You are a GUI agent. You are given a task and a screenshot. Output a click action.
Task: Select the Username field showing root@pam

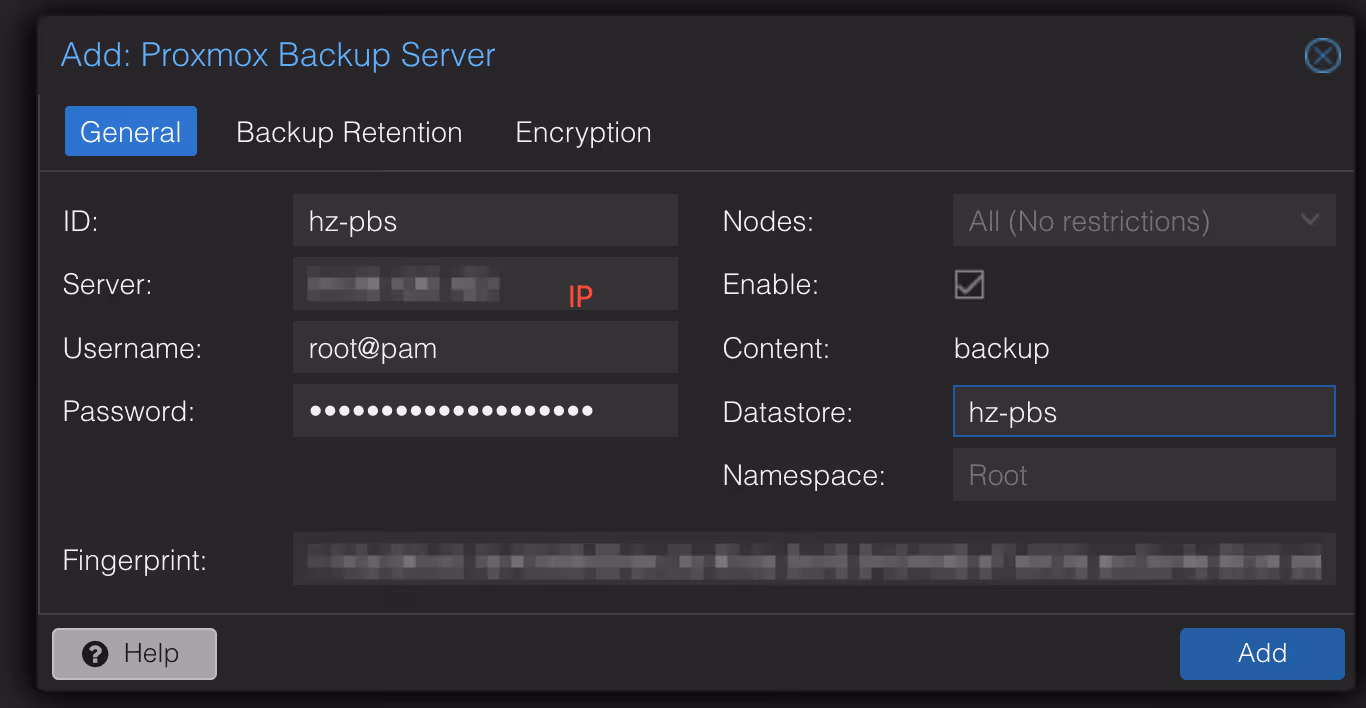[x=485, y=347]
